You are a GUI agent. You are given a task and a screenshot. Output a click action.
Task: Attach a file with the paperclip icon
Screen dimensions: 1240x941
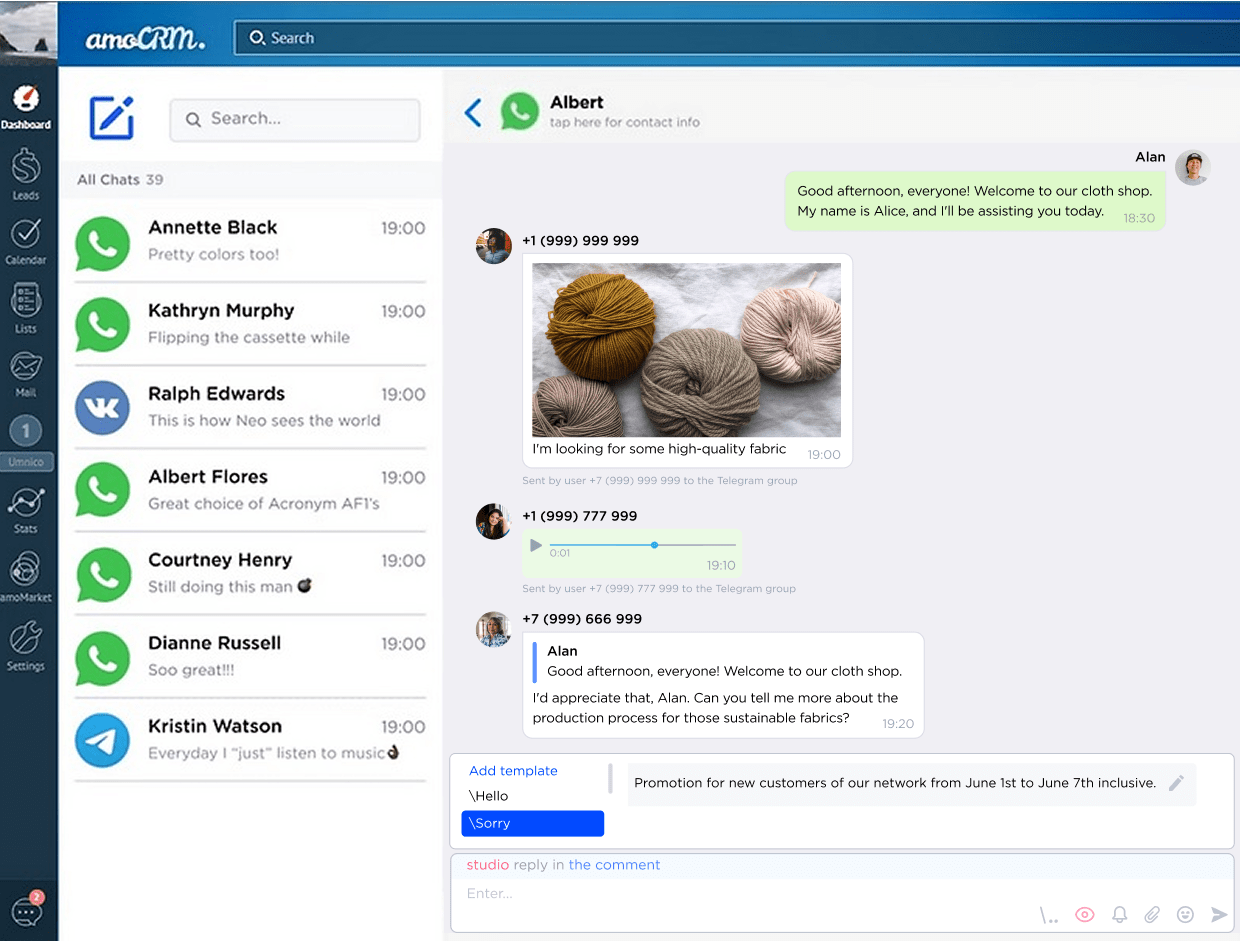[x=1151, y=914]
